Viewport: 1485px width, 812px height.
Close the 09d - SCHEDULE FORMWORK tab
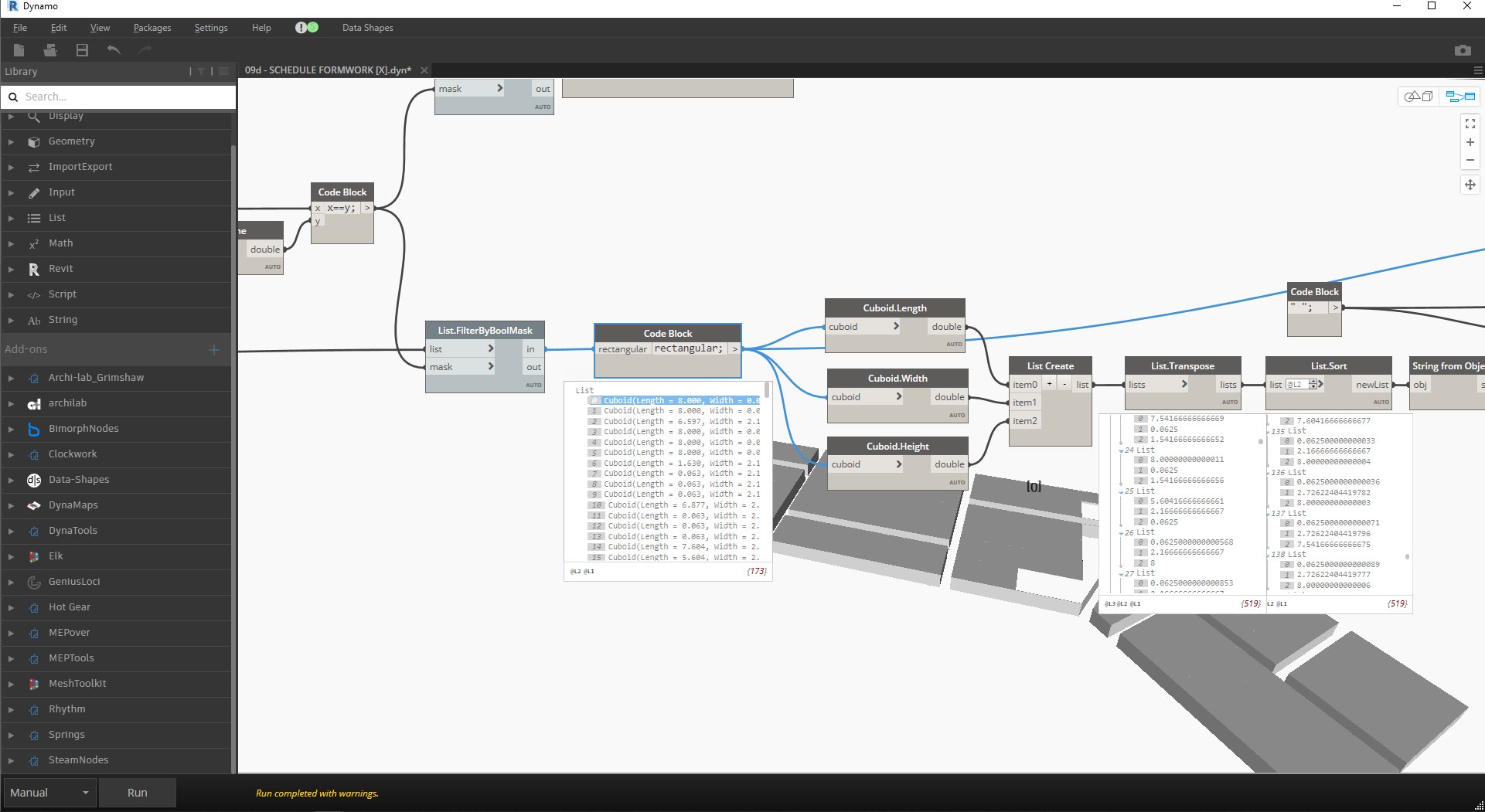point(424,70)
